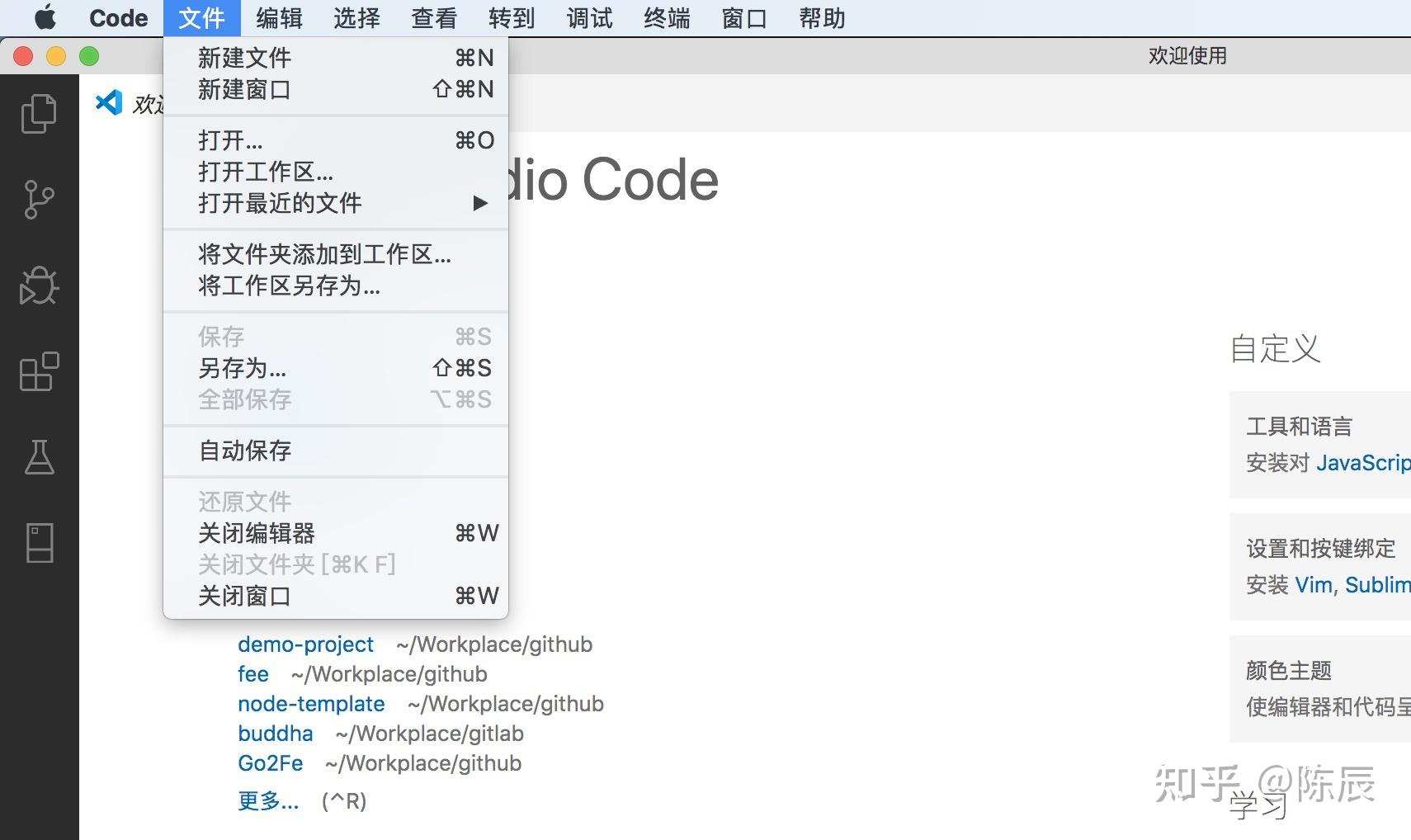Open recent project Go2Fe
Viewport: 1411px width, 840px height.
(271, 763)
